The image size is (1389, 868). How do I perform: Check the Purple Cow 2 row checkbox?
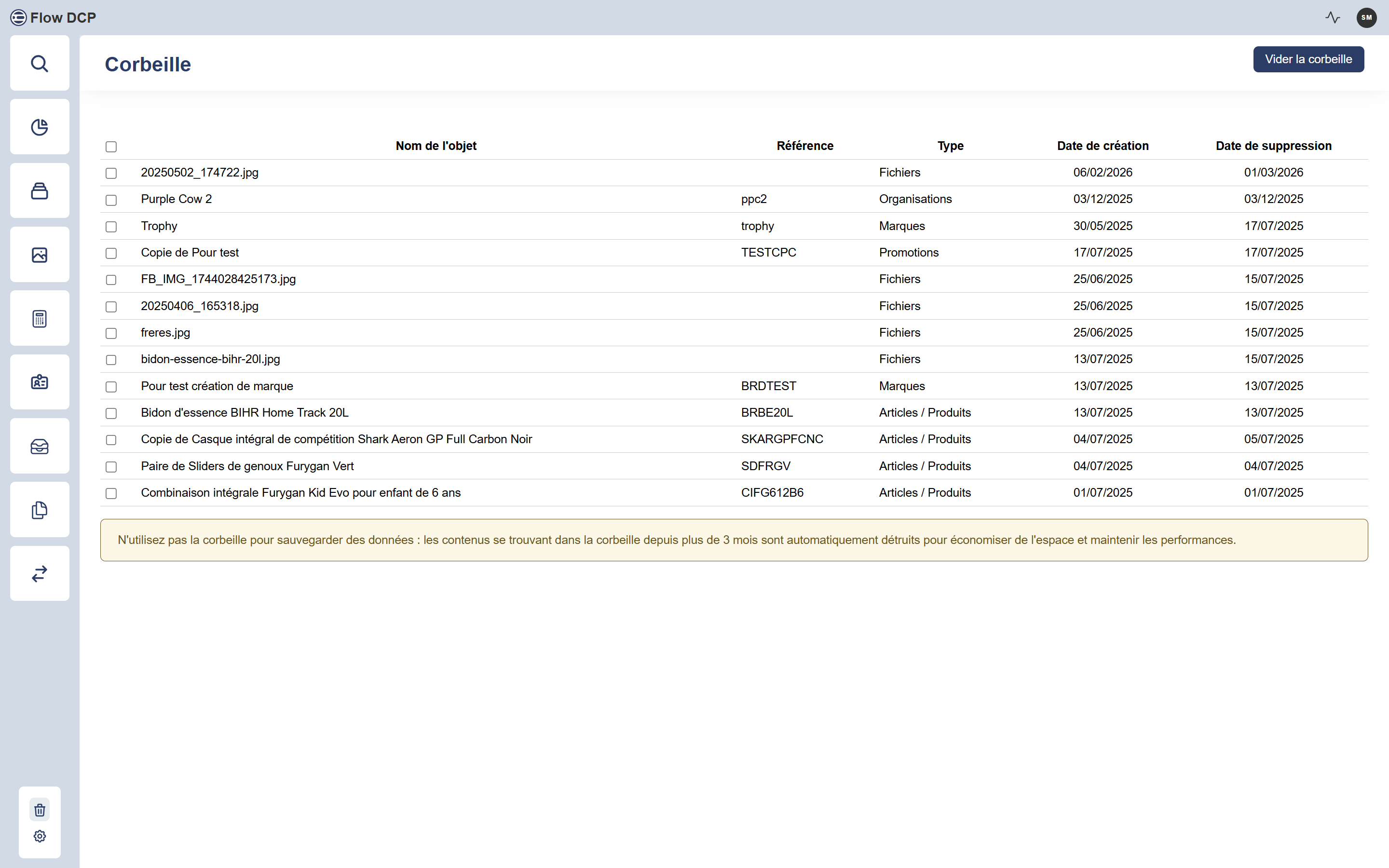111,200
